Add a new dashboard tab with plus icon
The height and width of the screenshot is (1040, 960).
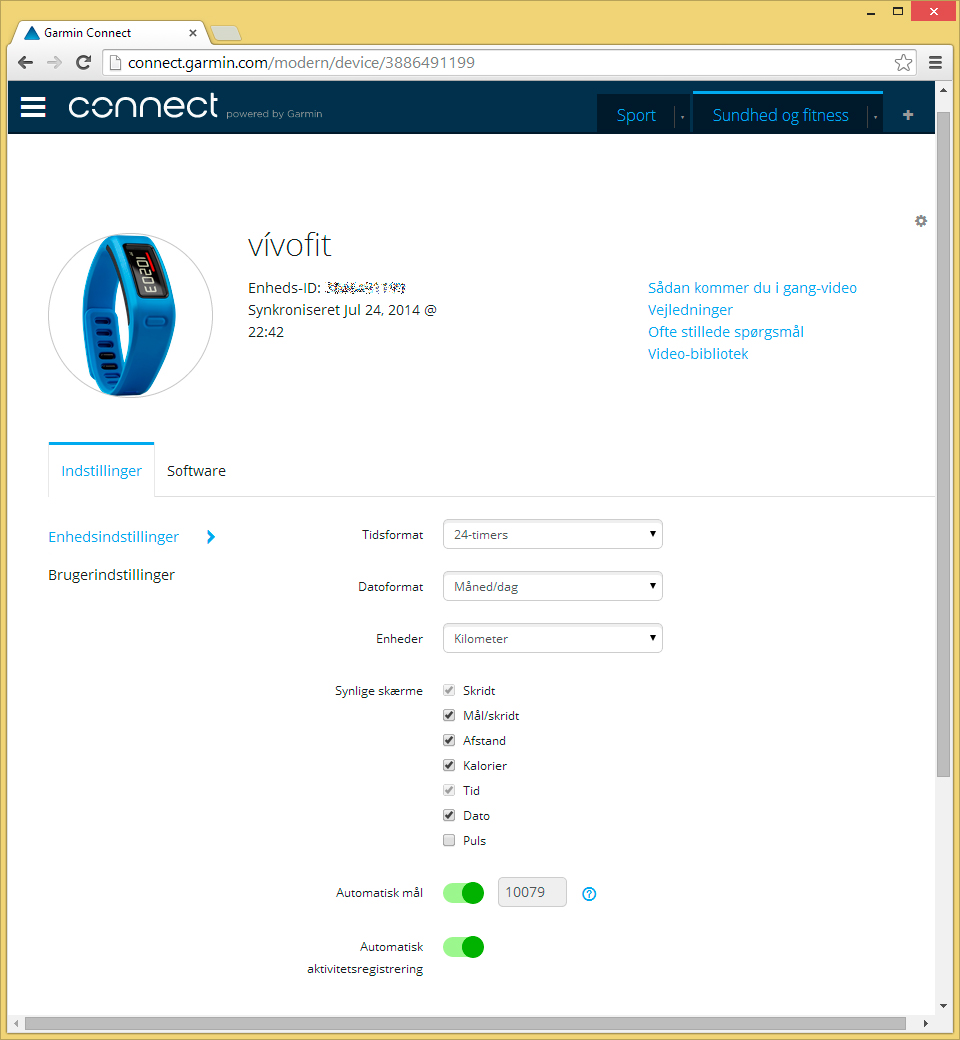pos(908,115)
